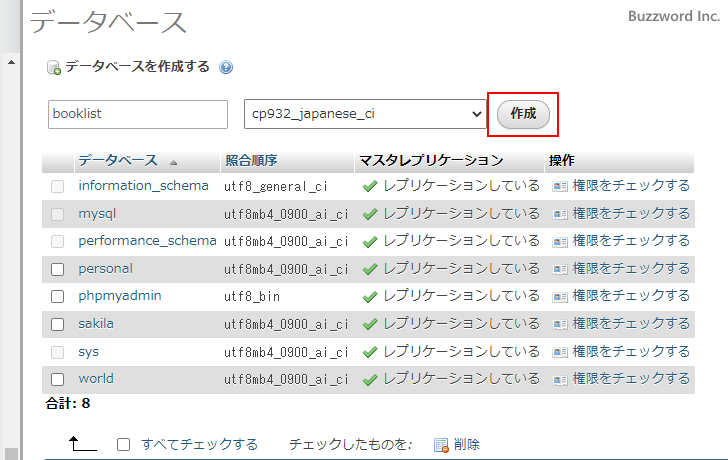The height and width of the screenshot is (460, 728).
Task: Click レプリケーションしている text in the sys row
Action: tap(462, 351)
